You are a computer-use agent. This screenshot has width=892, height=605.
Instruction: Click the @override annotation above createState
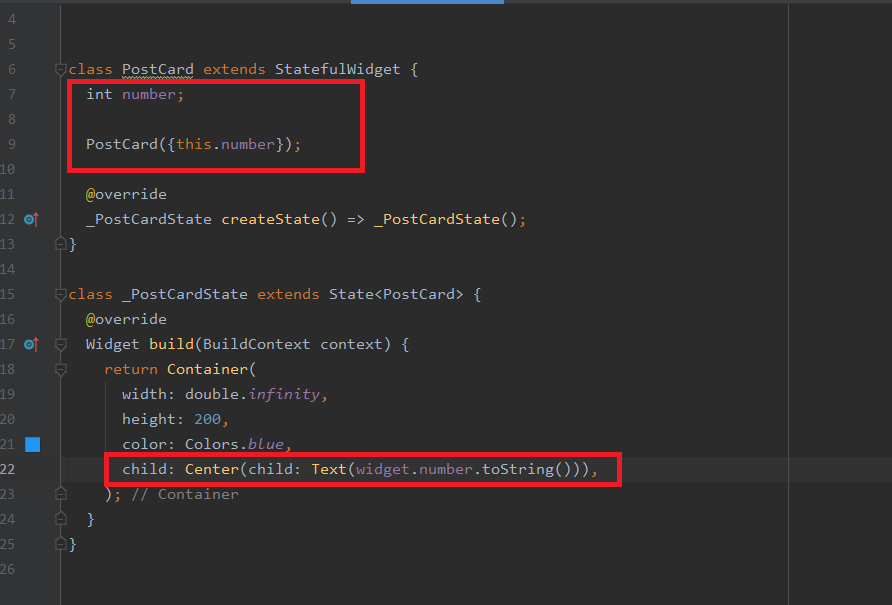(x=126, y=195)
